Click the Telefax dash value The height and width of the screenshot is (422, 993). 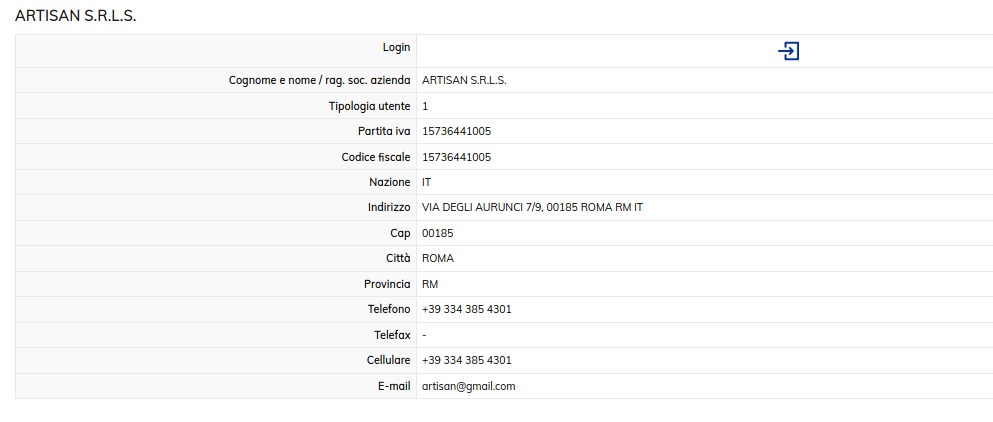coord(425,335)
